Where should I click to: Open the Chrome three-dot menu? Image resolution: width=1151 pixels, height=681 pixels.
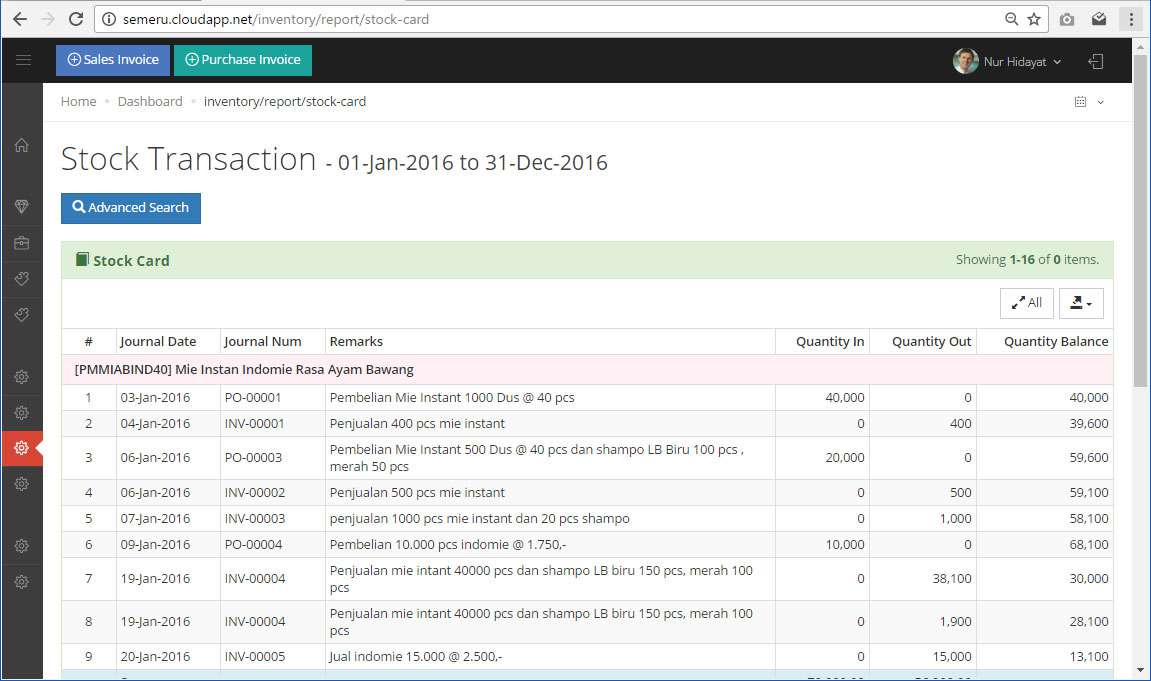point(1131,19)
